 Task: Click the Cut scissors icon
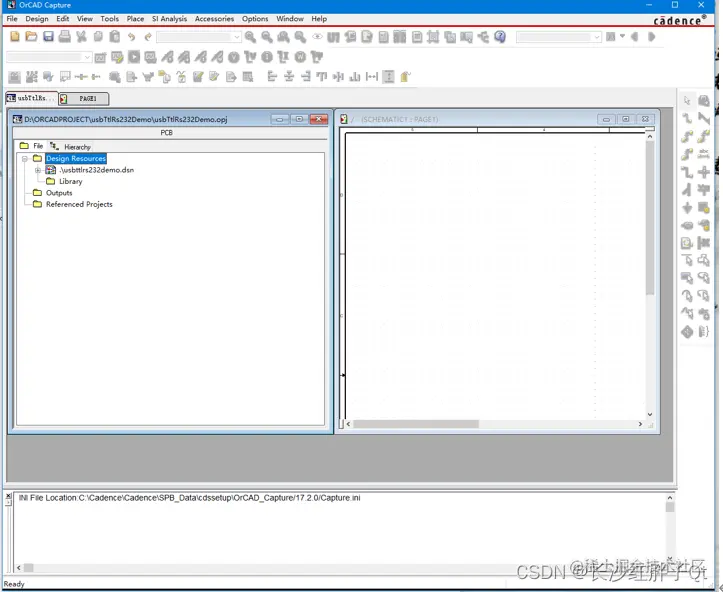point(82,36)
